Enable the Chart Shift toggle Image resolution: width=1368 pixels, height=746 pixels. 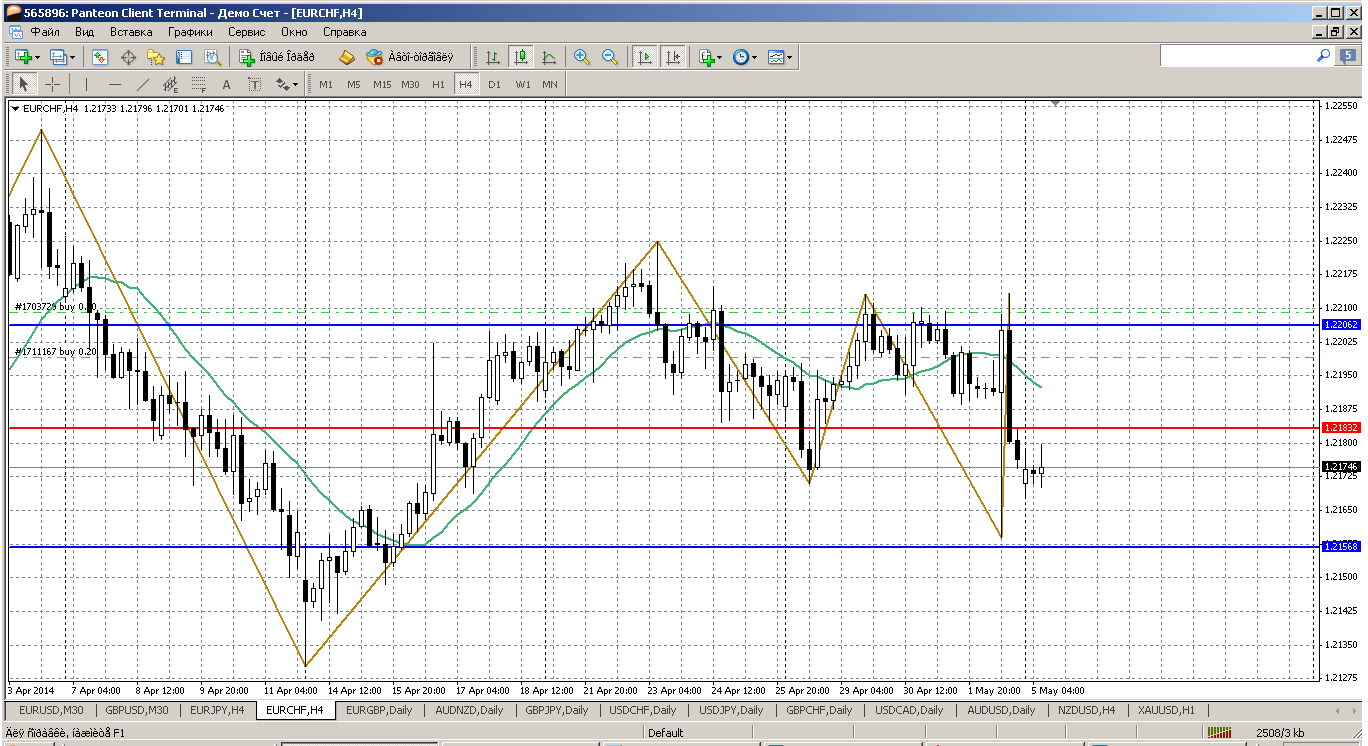coord(673,58)
